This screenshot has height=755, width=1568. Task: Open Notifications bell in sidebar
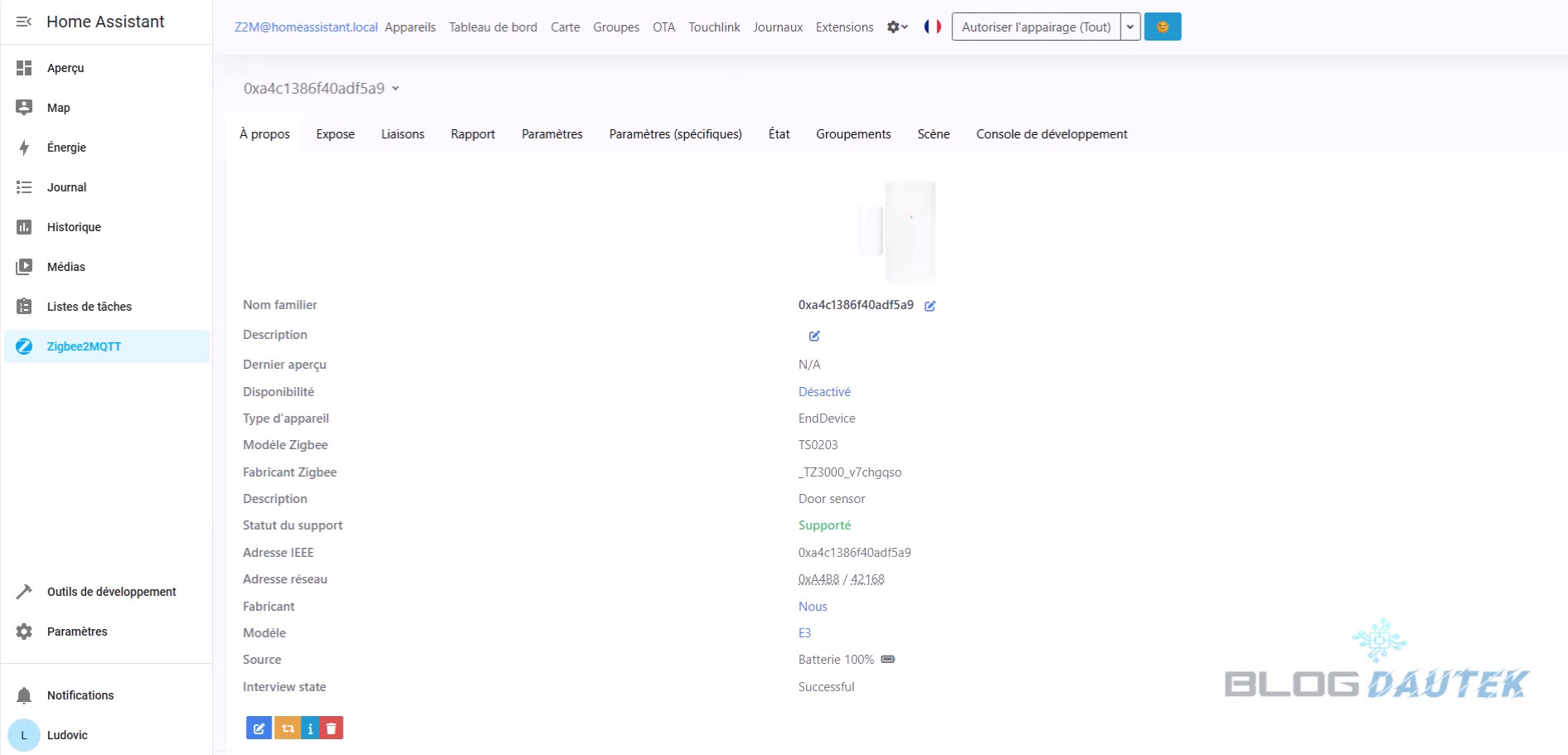pos(24,695)
